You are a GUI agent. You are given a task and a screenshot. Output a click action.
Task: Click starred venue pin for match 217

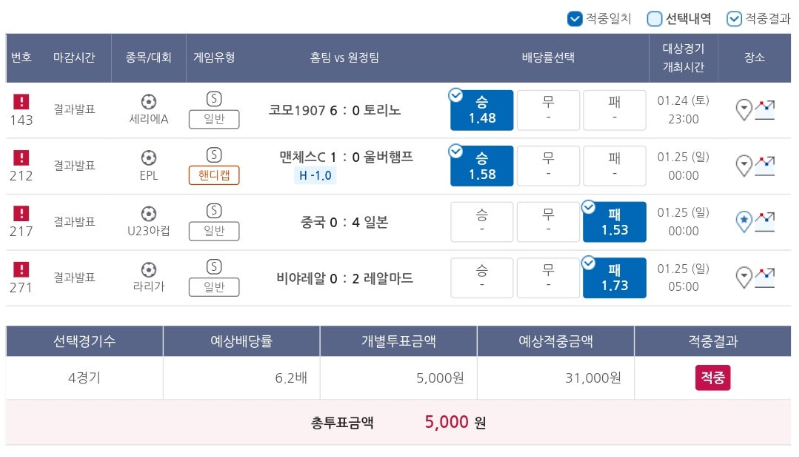pyautogui.click(x=743, y=222)
